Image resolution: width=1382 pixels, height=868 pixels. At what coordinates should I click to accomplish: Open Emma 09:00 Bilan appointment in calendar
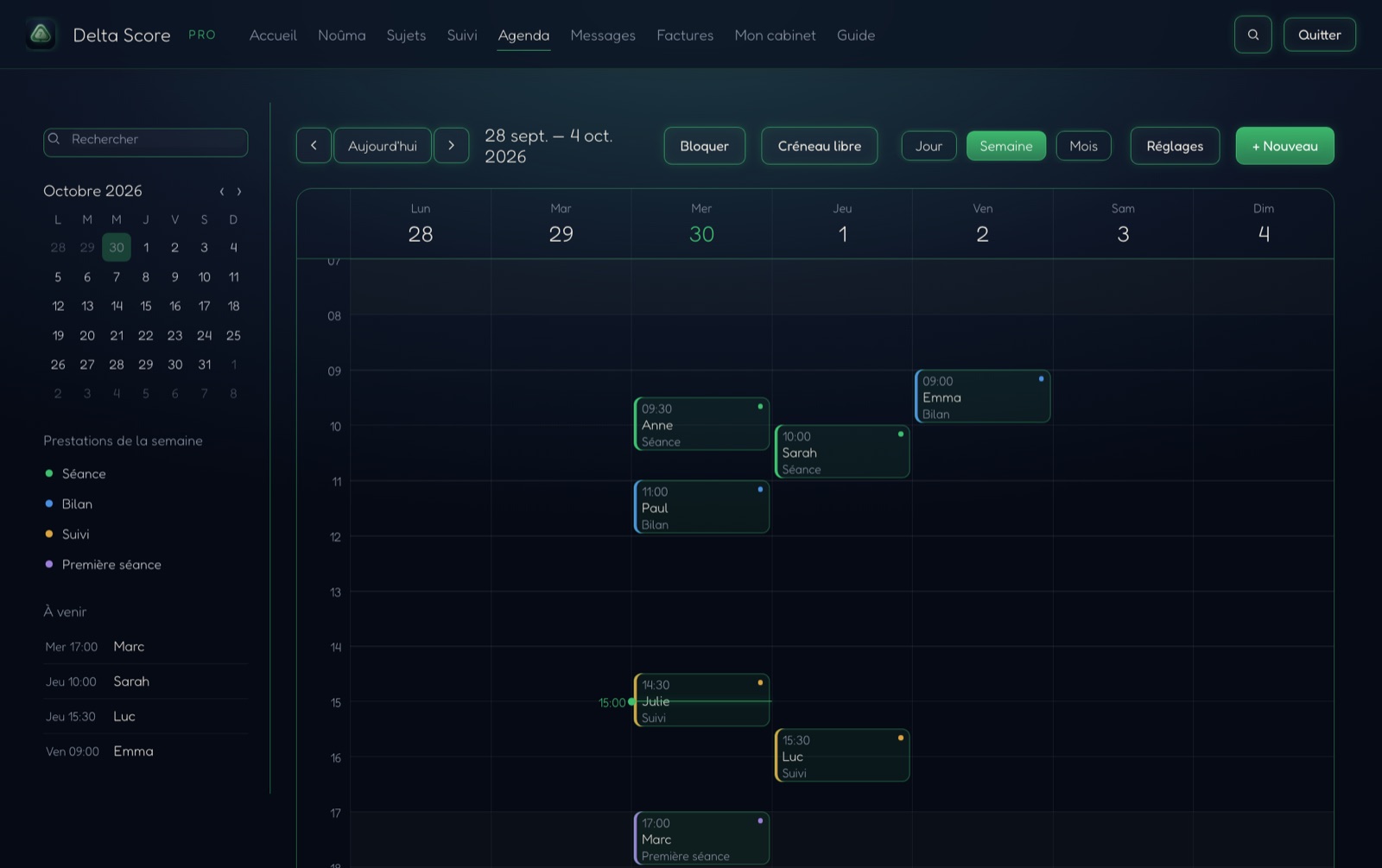pyautogui.click(x=982, y=396)
